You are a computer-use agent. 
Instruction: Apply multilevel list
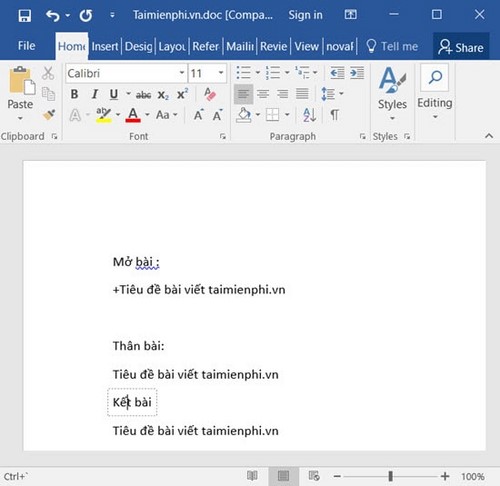point(302,72)
